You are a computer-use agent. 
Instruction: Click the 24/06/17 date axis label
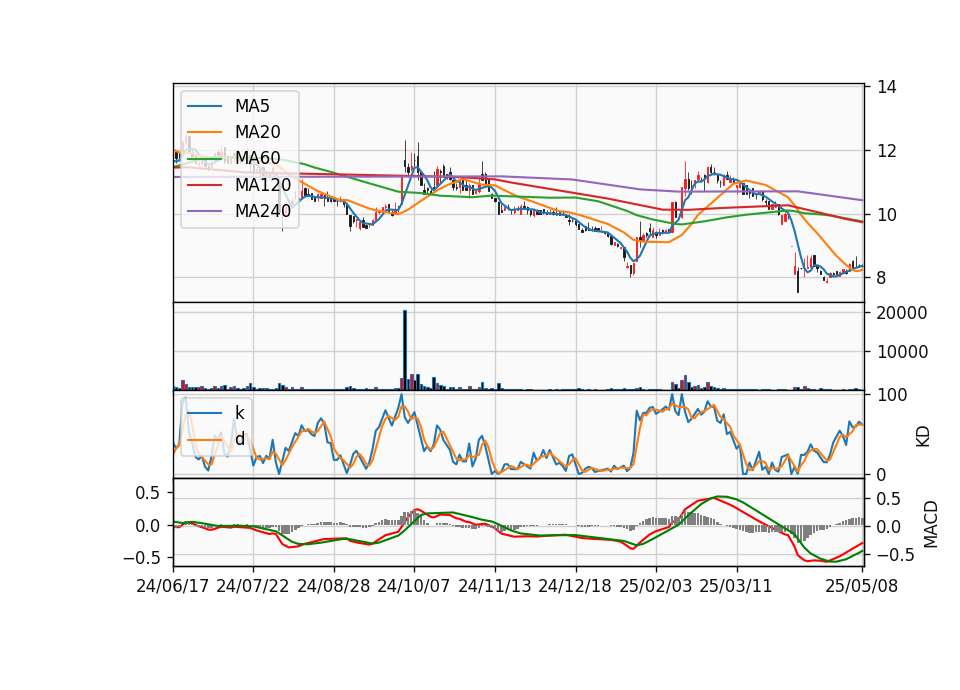coord(173,586)
